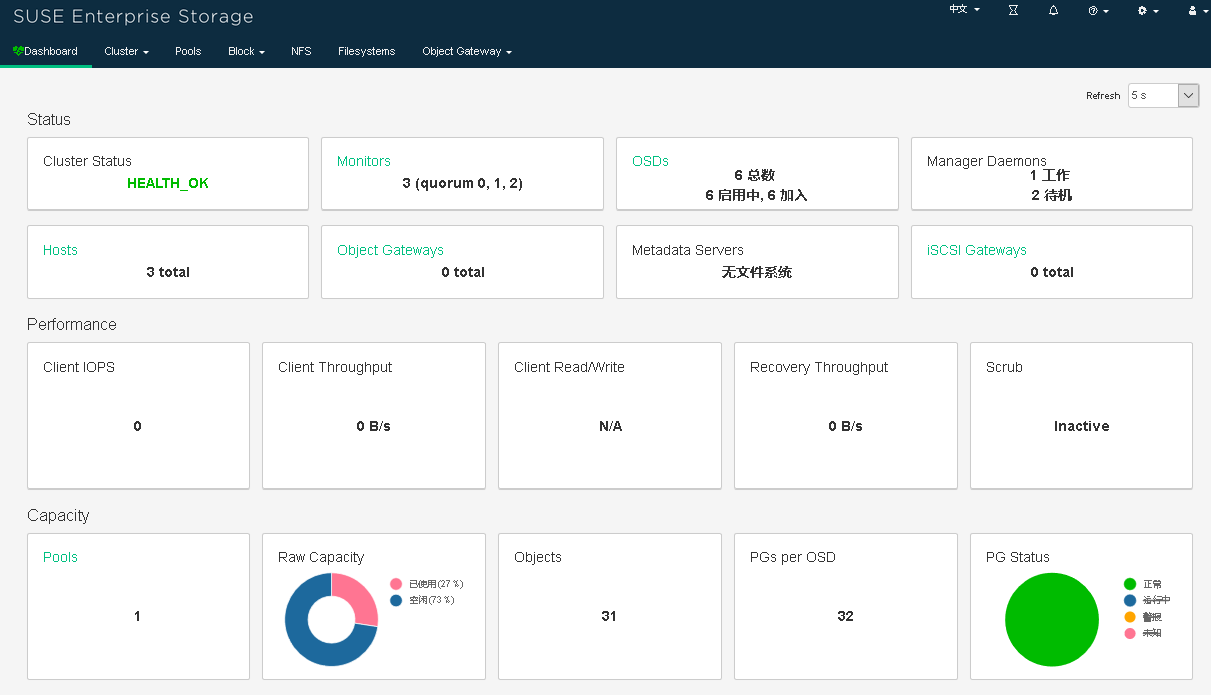This screenshot has height=695, width=1211.
Task: Open the NFS menu item
Action: click(x=301, y=51)
